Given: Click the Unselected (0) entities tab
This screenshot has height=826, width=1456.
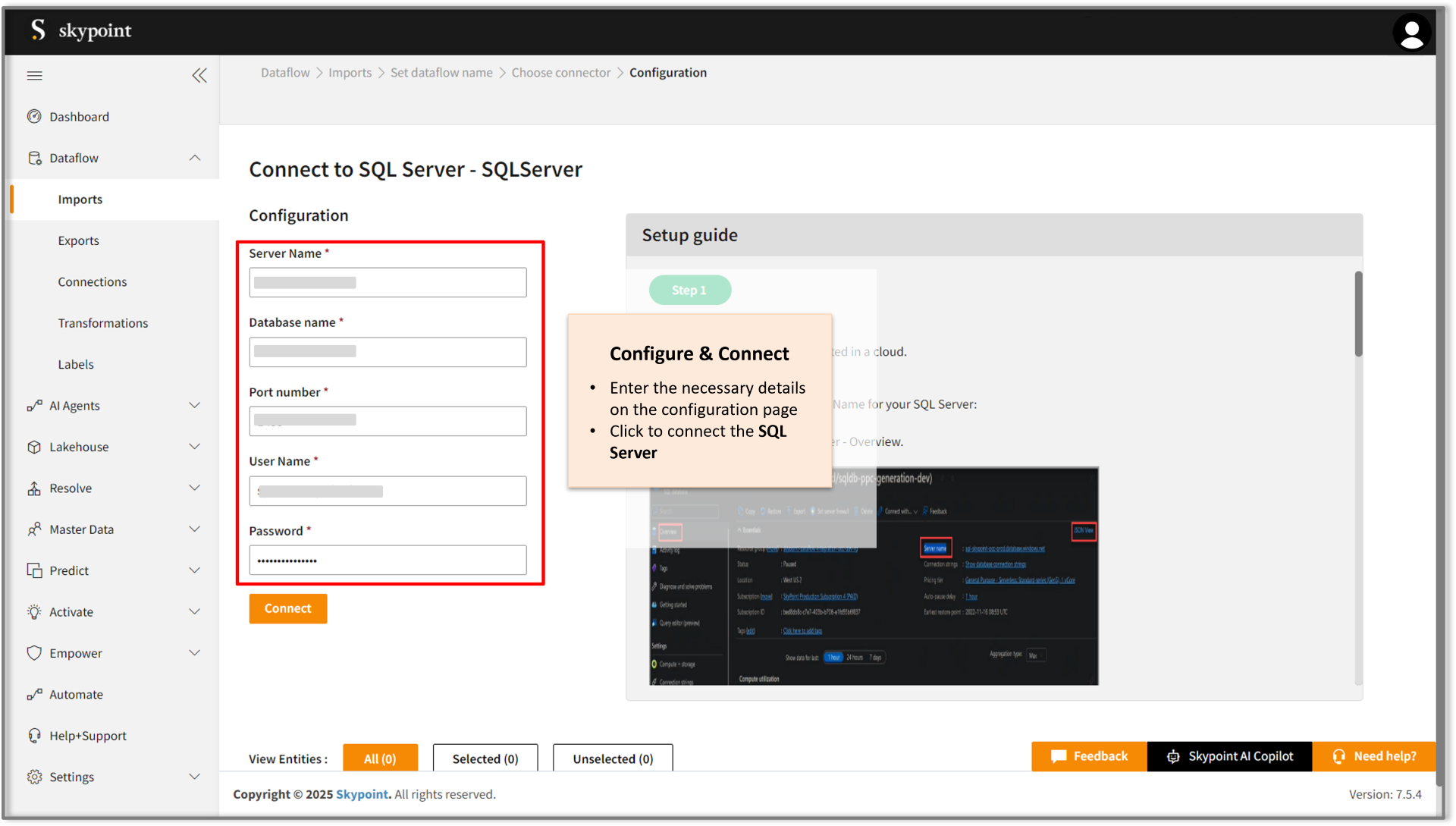Looking at the screenshot, I should (611, 758).
